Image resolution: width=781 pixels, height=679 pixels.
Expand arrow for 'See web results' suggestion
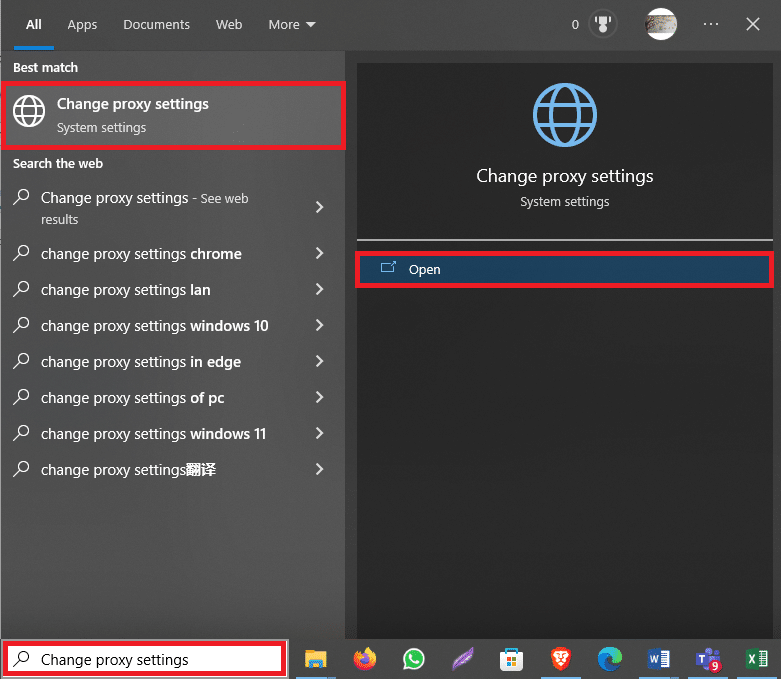point(320,207)
